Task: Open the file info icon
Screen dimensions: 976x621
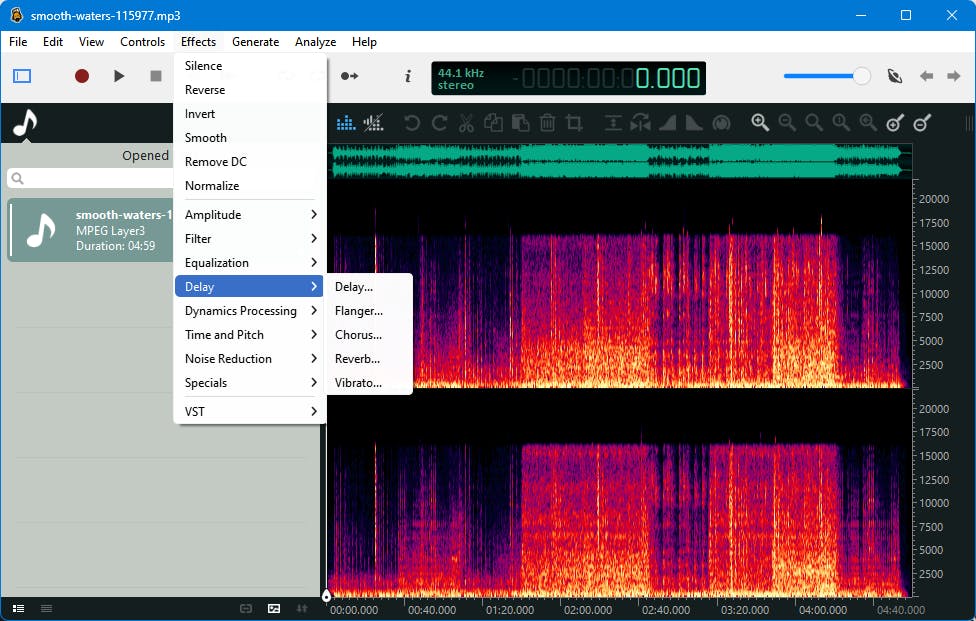Action: click(407, 76)
